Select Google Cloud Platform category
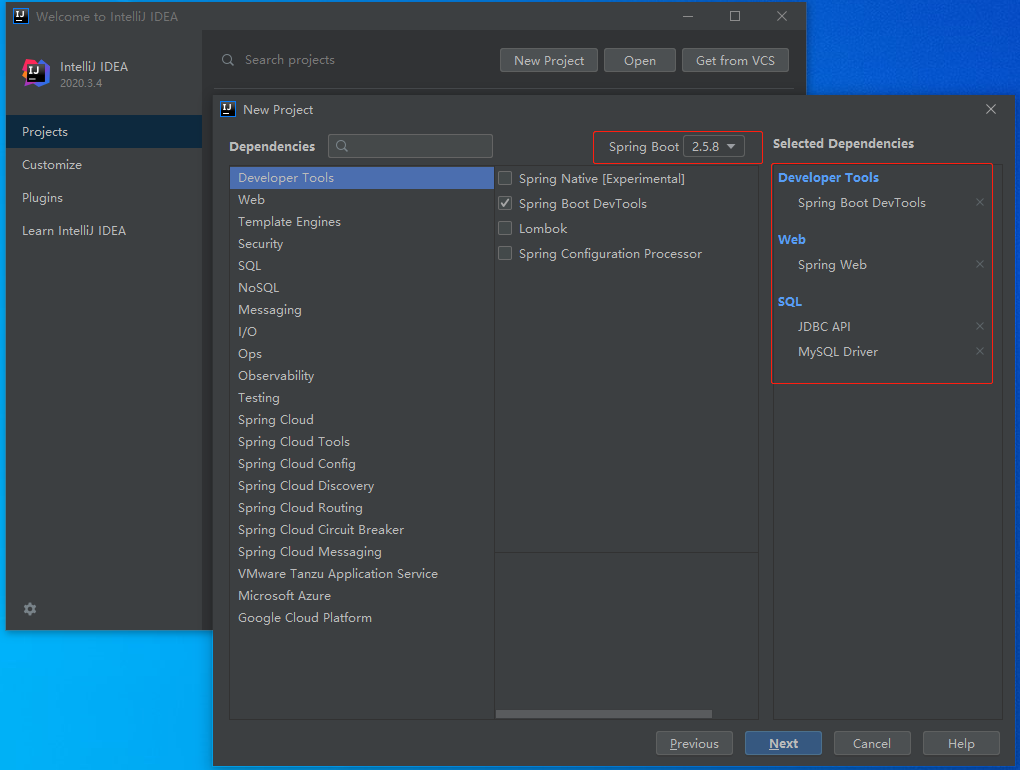The height and width of the screenshot is (770, 1020). (x=362, y=618)
